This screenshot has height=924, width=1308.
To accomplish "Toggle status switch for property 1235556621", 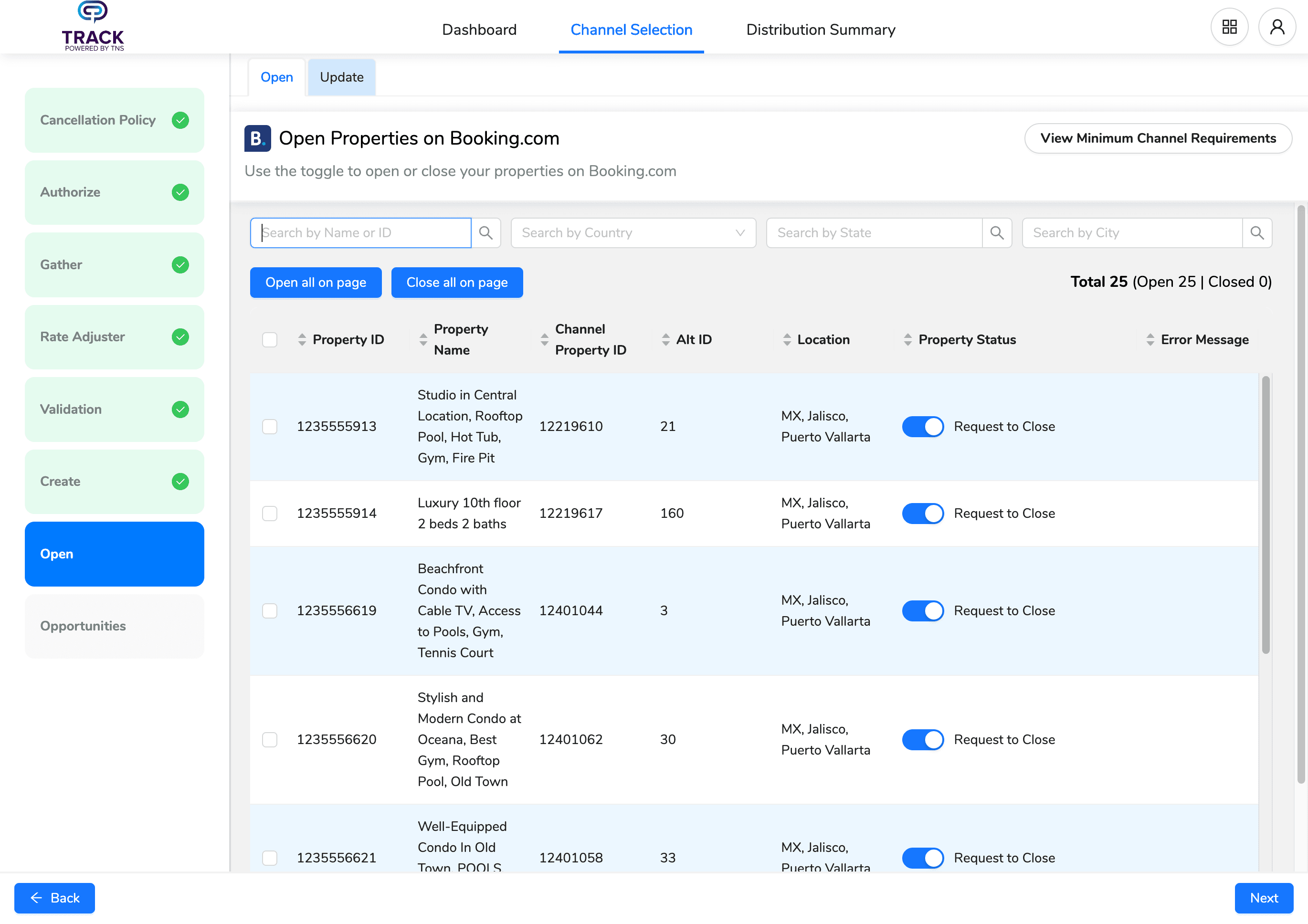I will point(923,859).
